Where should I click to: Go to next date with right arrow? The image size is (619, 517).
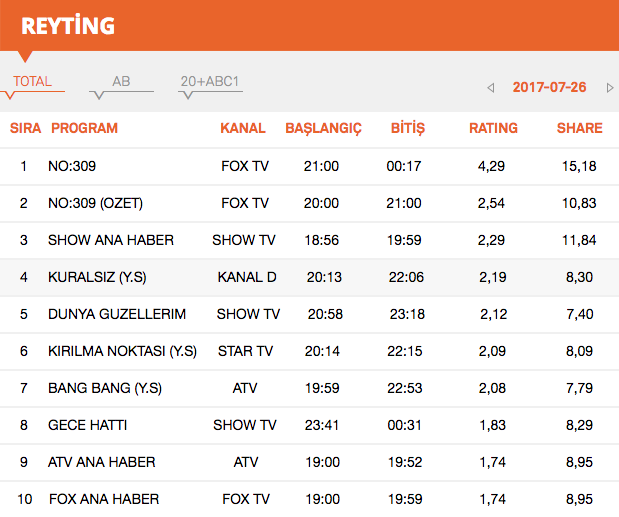pos(610,88)
